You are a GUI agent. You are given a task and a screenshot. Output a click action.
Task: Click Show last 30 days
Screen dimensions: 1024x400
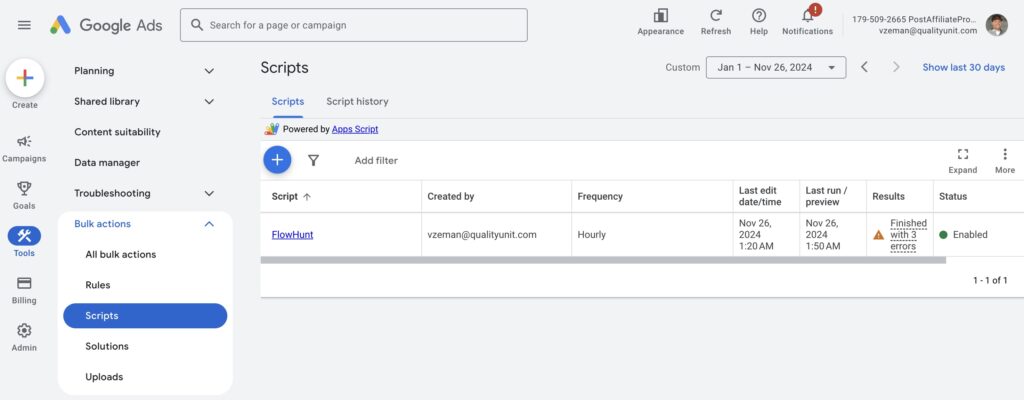pyautogui.click(x=963, y=67)
